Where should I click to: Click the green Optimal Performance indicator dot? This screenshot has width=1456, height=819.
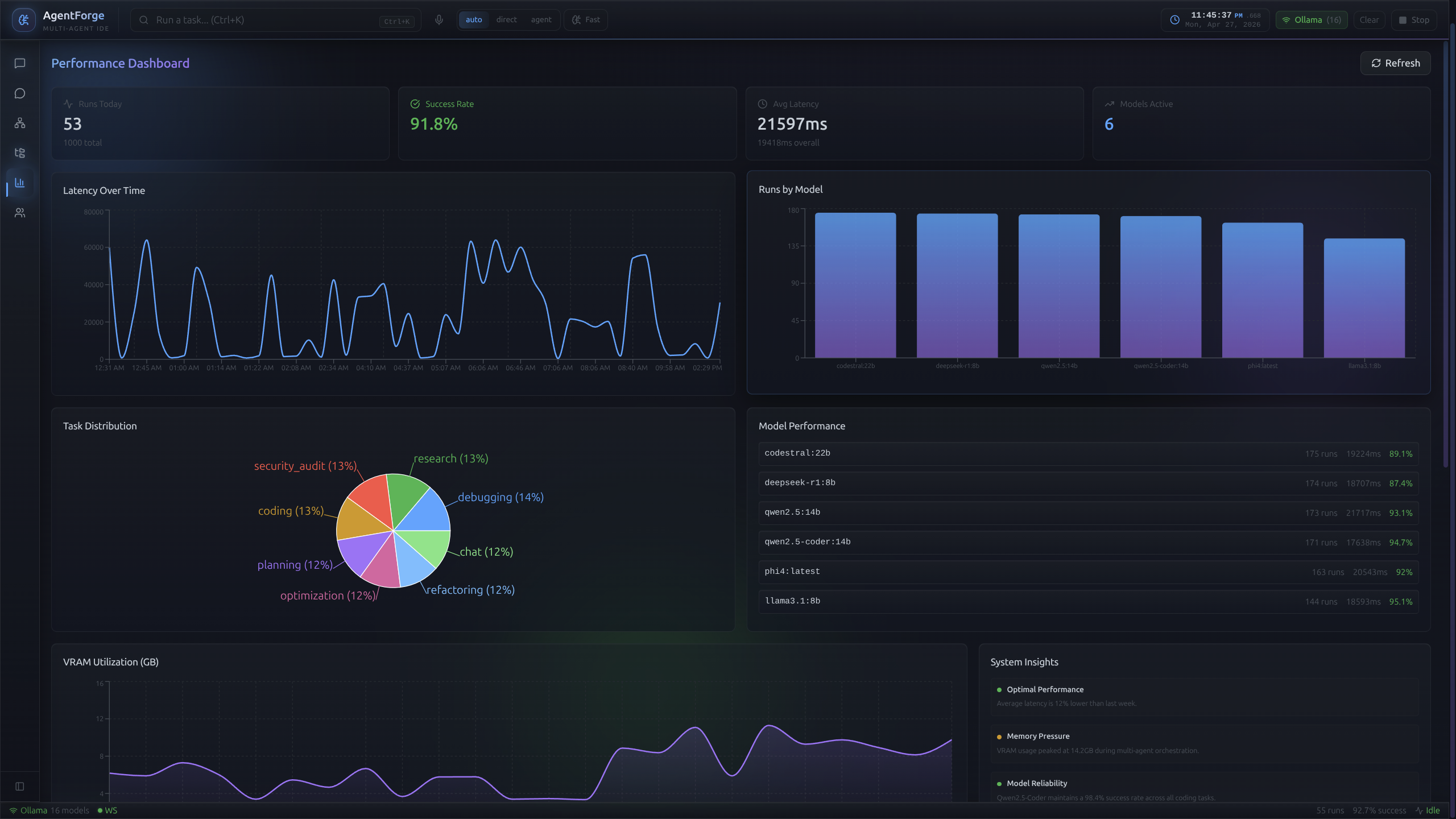coord(999,690)
